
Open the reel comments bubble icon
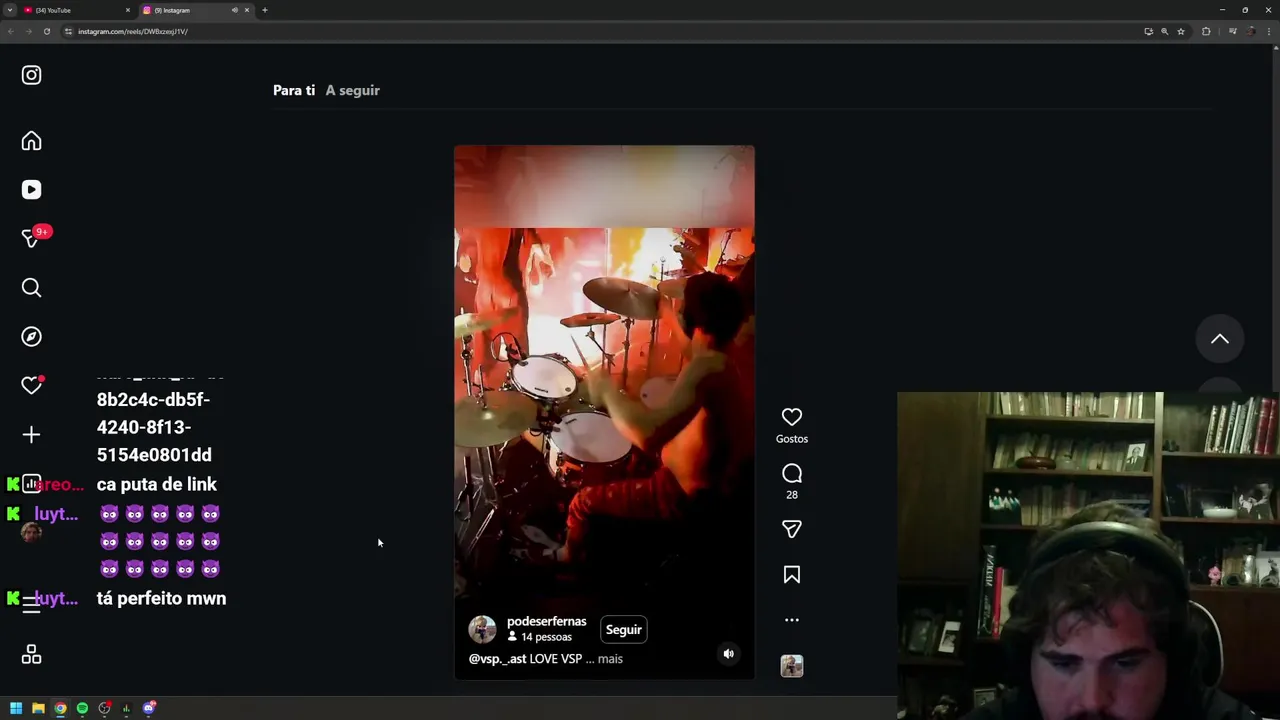tap(792, 474)
